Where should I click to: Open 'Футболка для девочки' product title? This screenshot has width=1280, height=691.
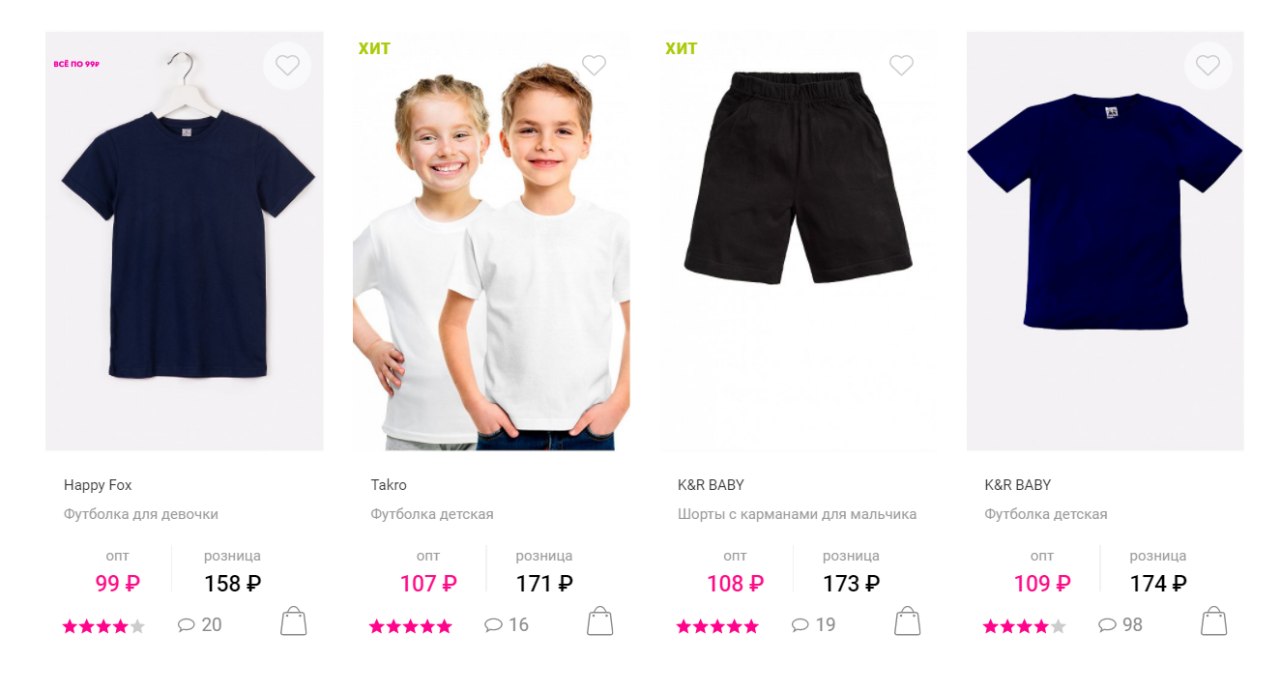[x=141, y=514]
